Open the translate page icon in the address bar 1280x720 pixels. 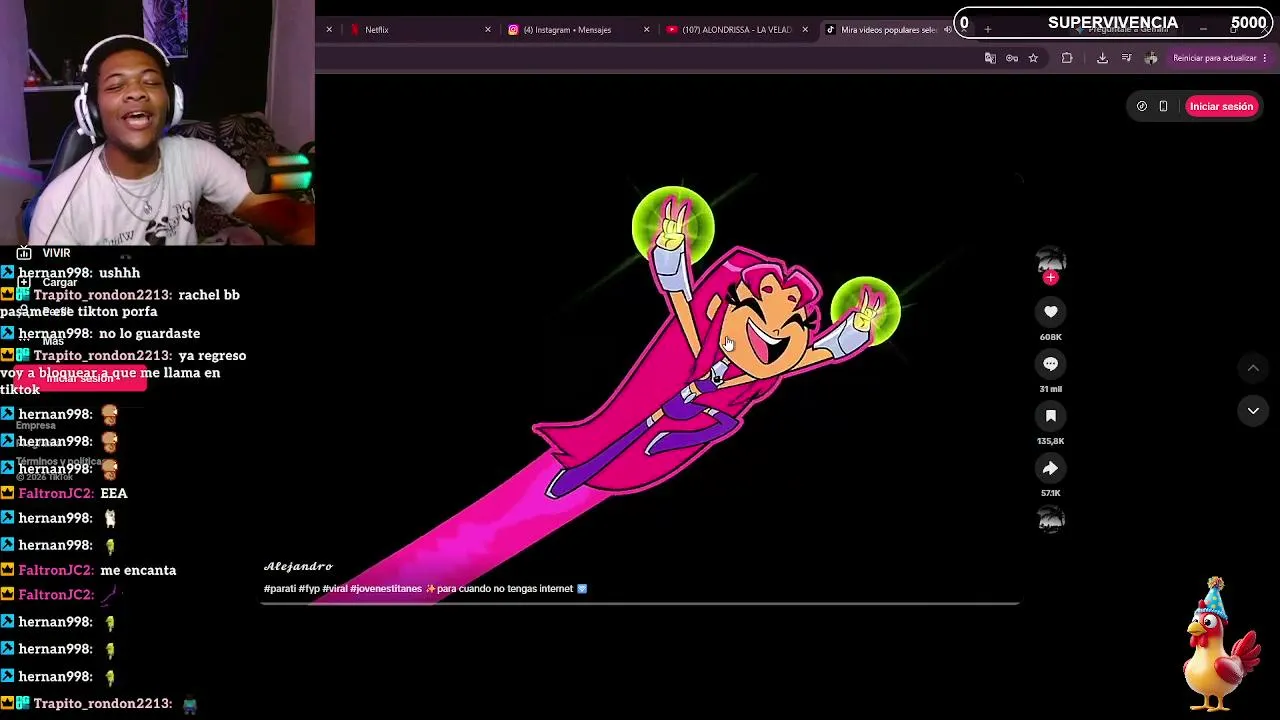(x=990, y=58)
